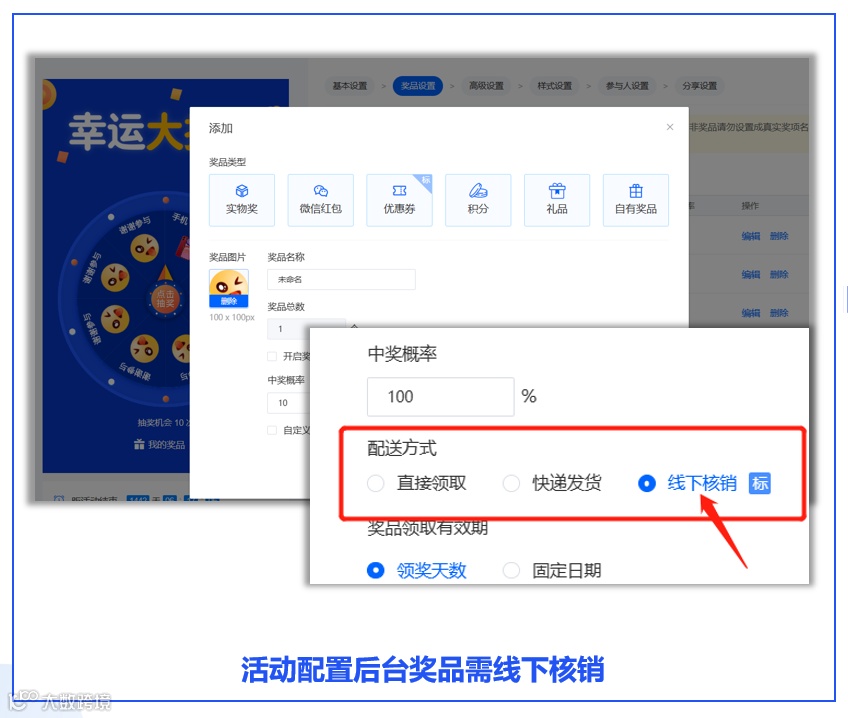Choose the 领奖天数 validity option
Viewport: 848px width, 718px height.
416,570
